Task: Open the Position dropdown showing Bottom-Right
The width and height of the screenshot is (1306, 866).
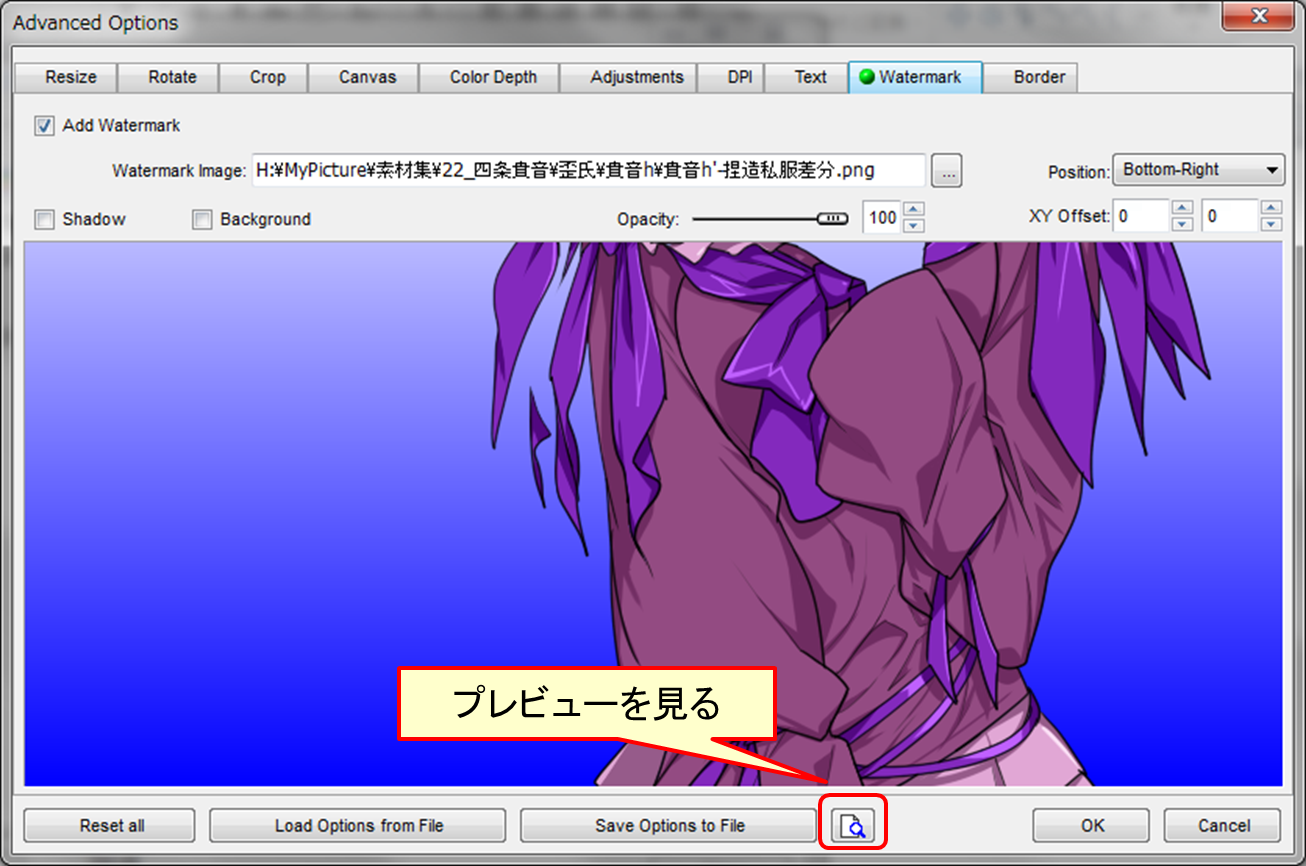Action: pyautogui.click(x=1199, y=170)
